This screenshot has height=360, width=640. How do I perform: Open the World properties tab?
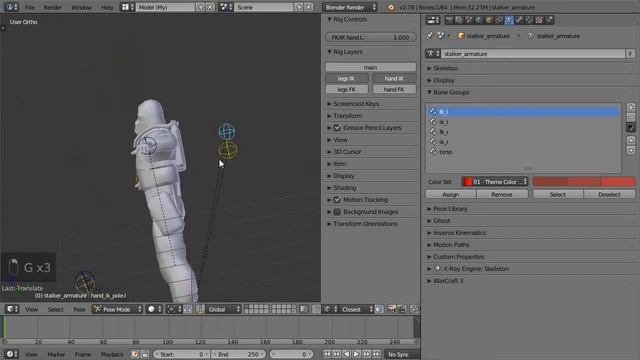(x=479, y=20)
